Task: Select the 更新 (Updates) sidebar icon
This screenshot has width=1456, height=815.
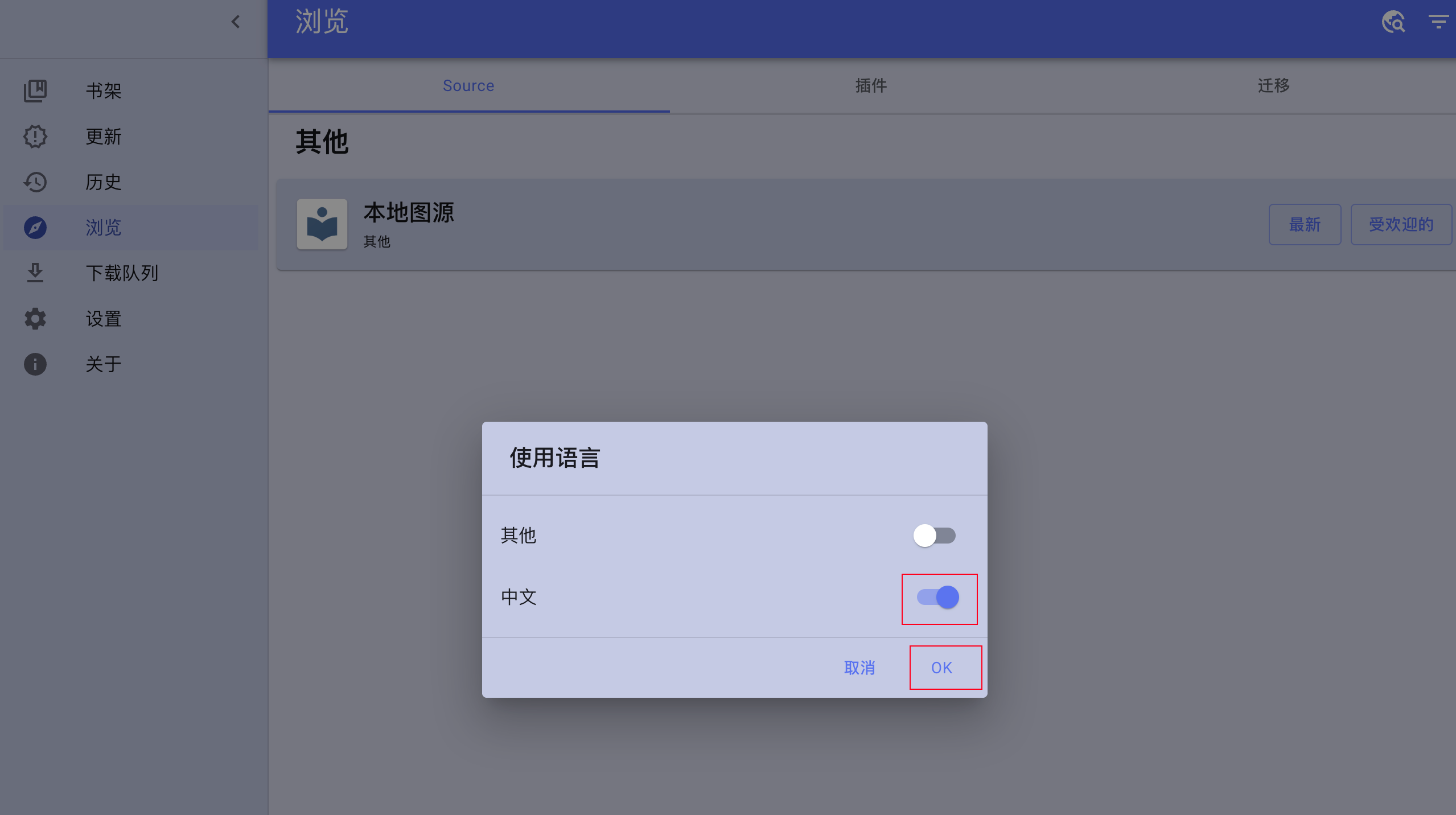Action: [x=35, y=137]
